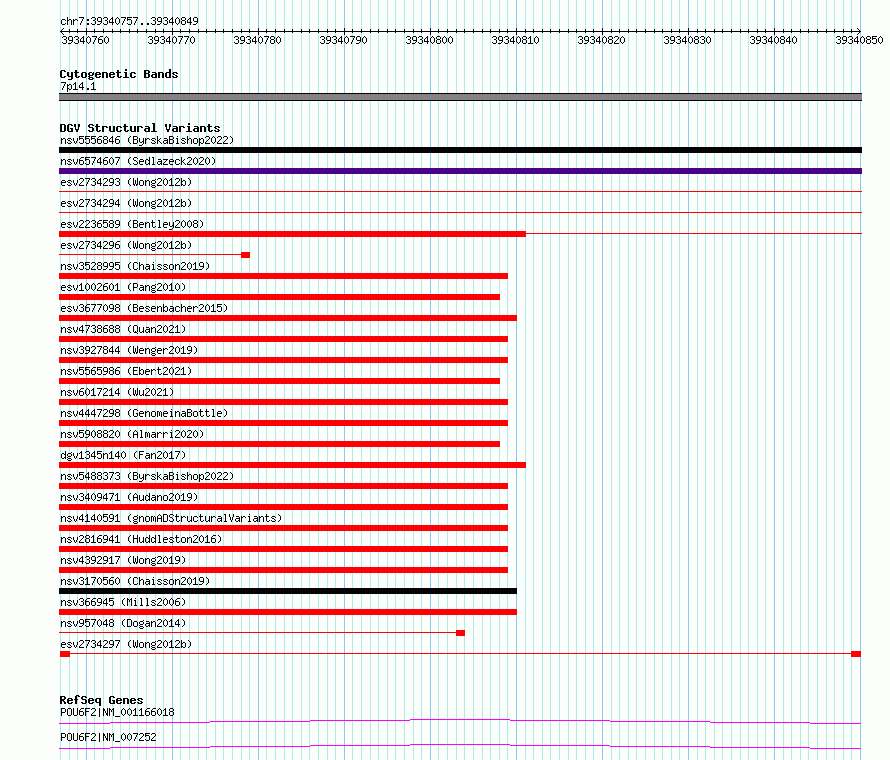Click nsv5908820 (Almarri2020) label
890x760 pixels.
pos(132,434)
